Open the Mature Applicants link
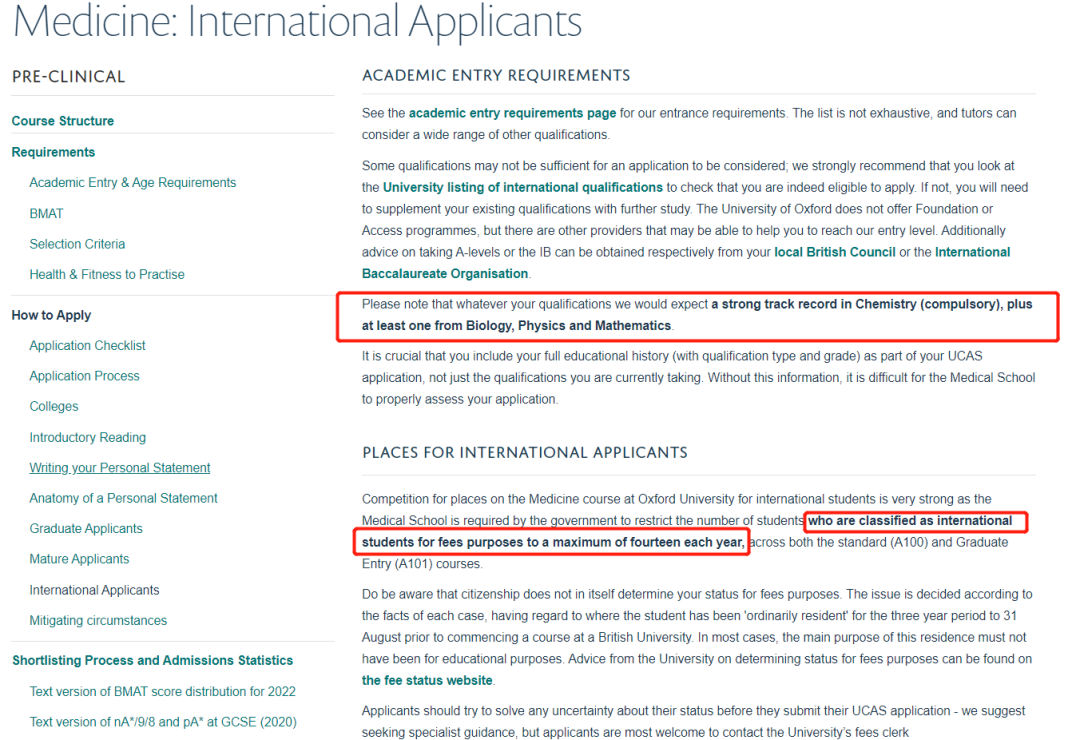This screenshot has height=740, width=1080. click(79, 559)
